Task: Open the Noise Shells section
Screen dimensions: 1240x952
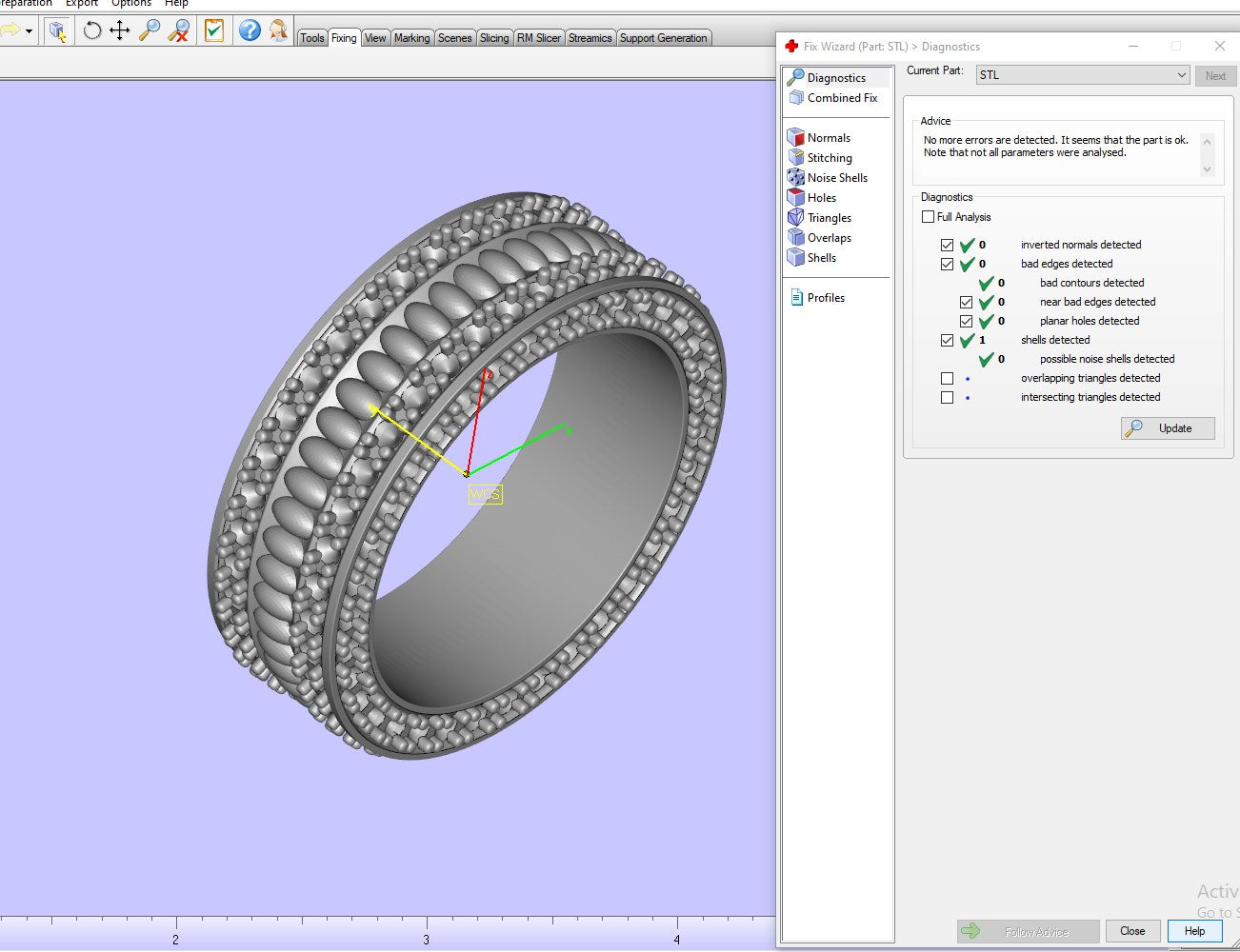Action: point(837,178)
